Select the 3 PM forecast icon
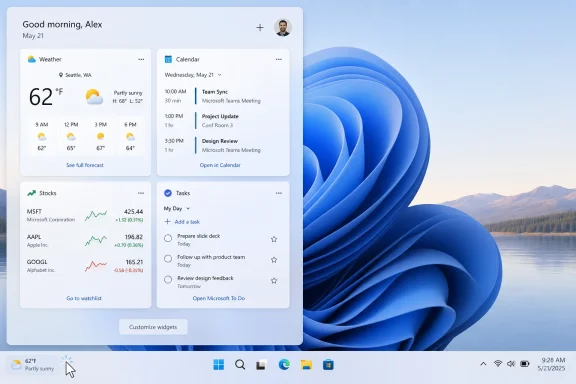This screenshot has width=576, height=384. tap(100, 137)
